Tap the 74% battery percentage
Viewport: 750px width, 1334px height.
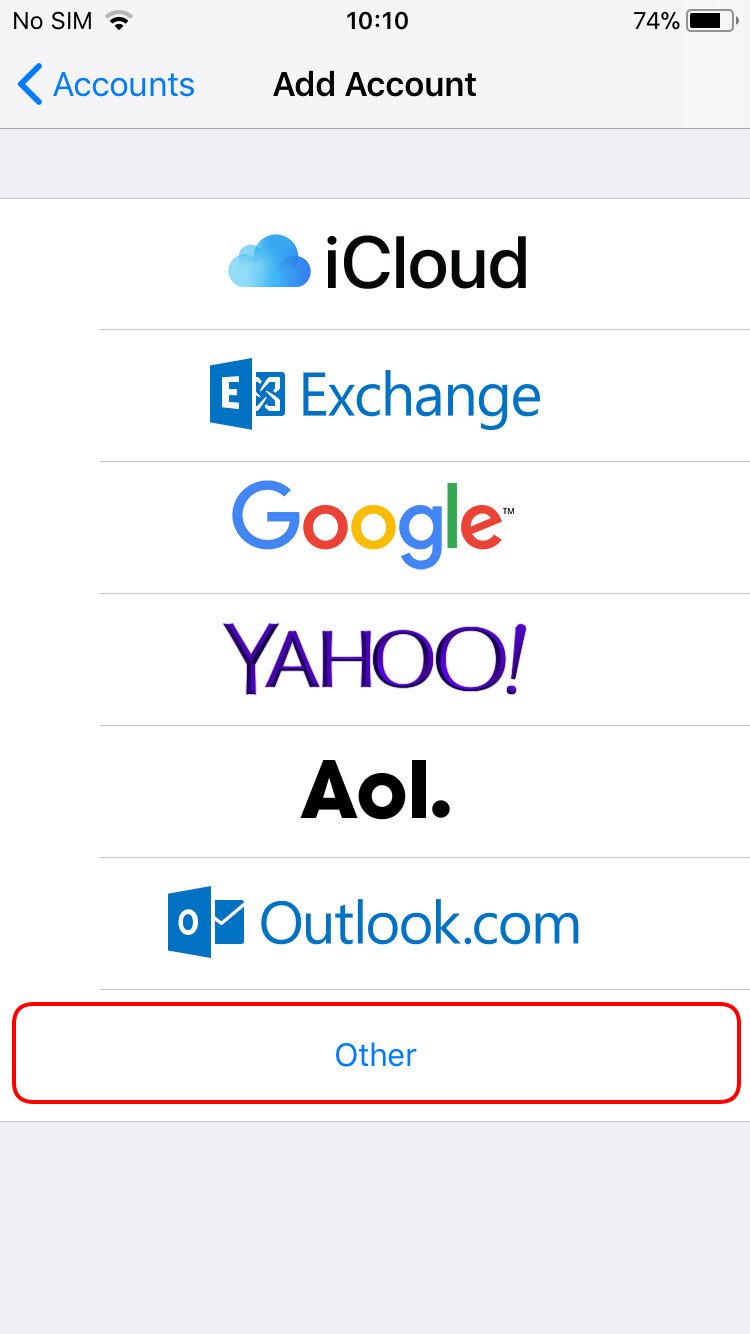656,21
